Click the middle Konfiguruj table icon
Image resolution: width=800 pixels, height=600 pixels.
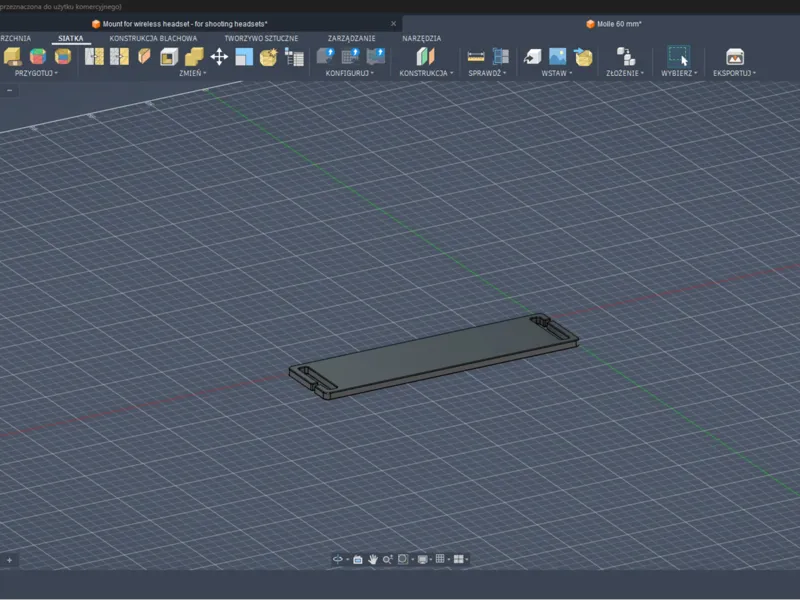(x=351, y=56)
